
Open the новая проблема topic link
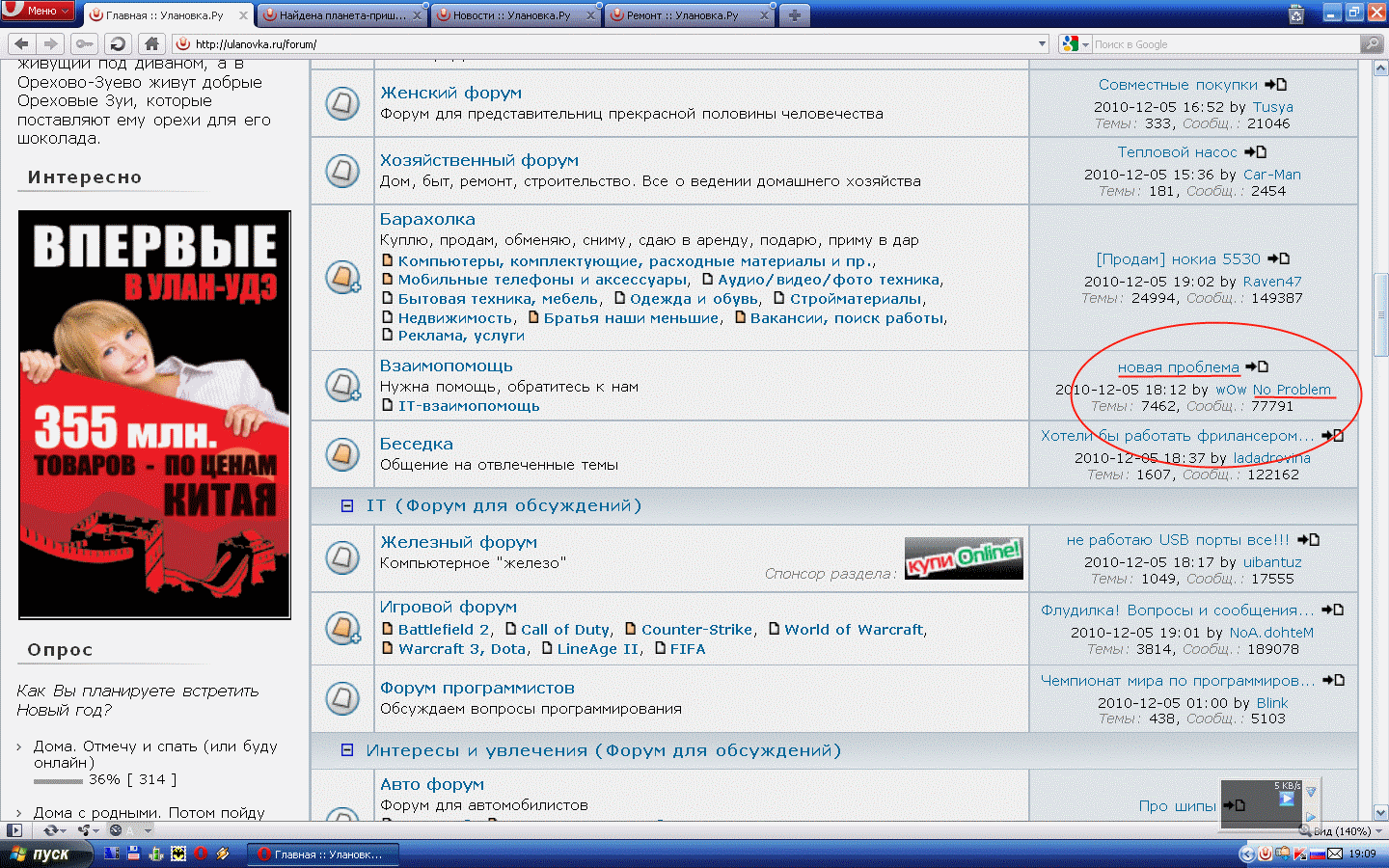pos(1178,366)
